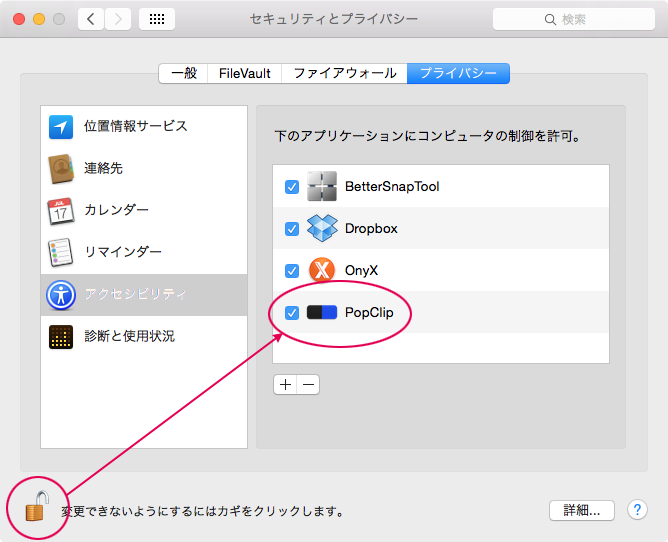Click the Diagnostics & Usage icon

(x=61, y=337)
